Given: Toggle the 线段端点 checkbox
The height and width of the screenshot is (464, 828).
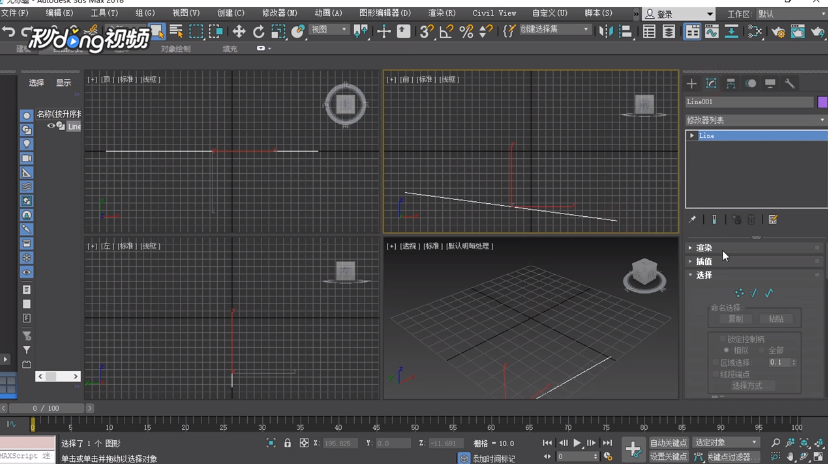Looking at the screenshot, I should [x=716, y=374].
